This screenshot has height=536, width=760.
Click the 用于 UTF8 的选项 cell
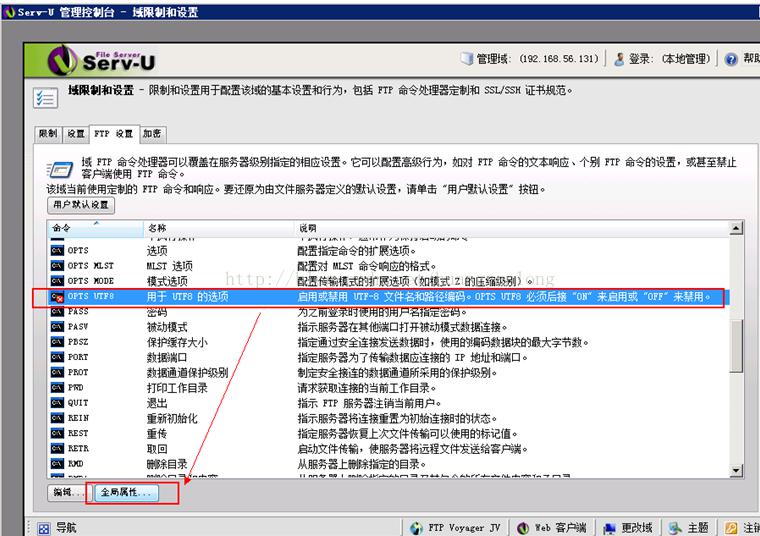[188, 297]
